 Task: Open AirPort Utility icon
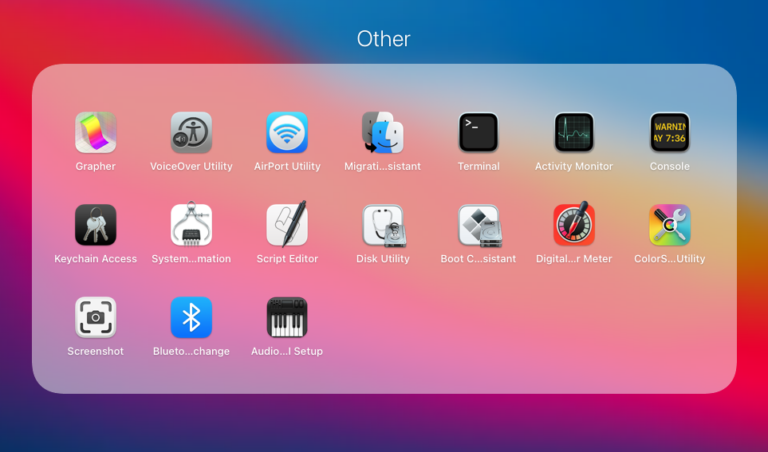[287, 132]
